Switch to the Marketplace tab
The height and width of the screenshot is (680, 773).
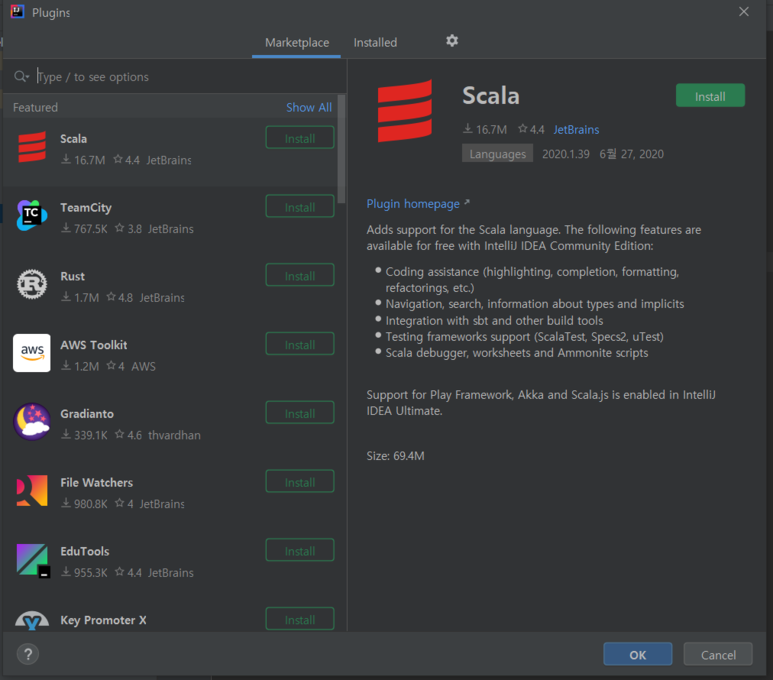point(297,43)
